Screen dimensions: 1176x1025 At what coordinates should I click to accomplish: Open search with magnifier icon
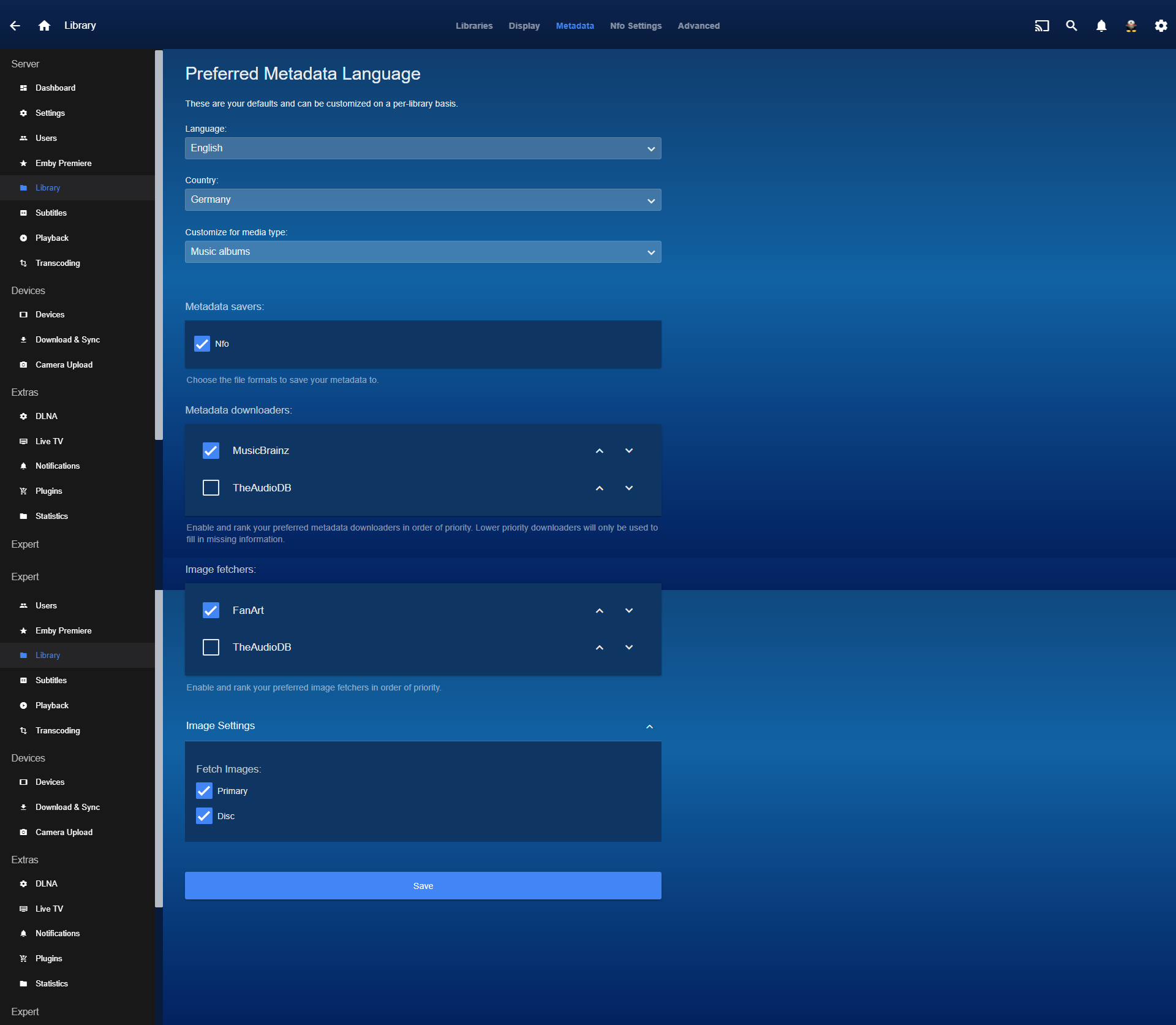pyautogui.click(x=1071, y=26)
